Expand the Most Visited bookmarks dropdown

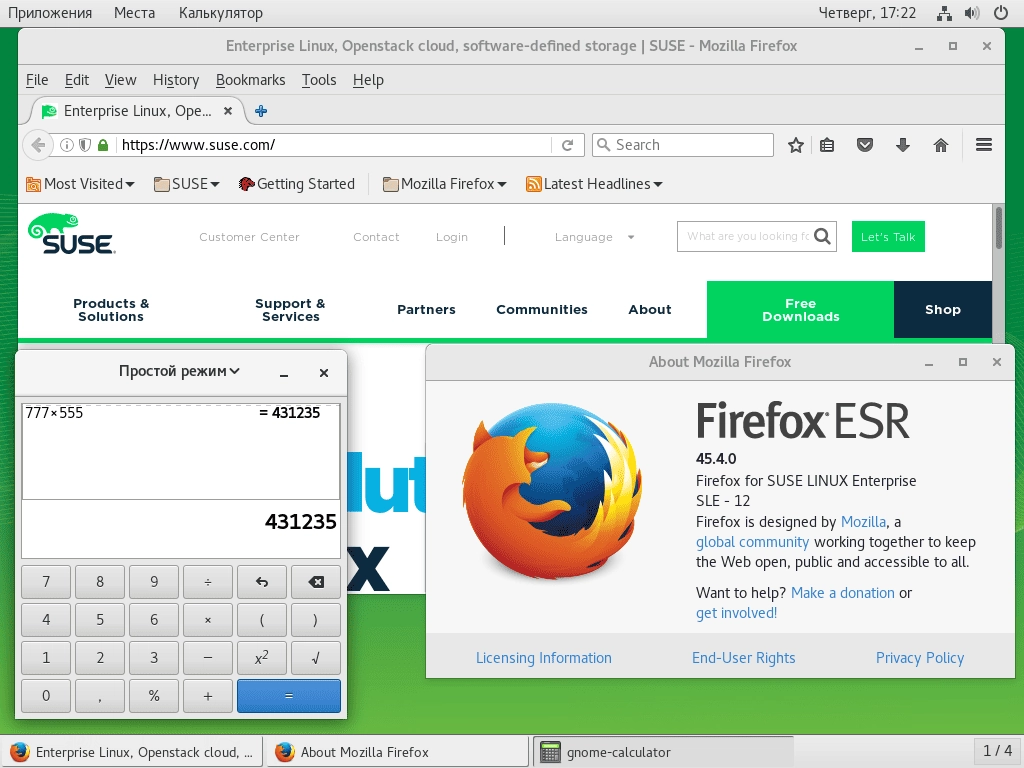80,184
